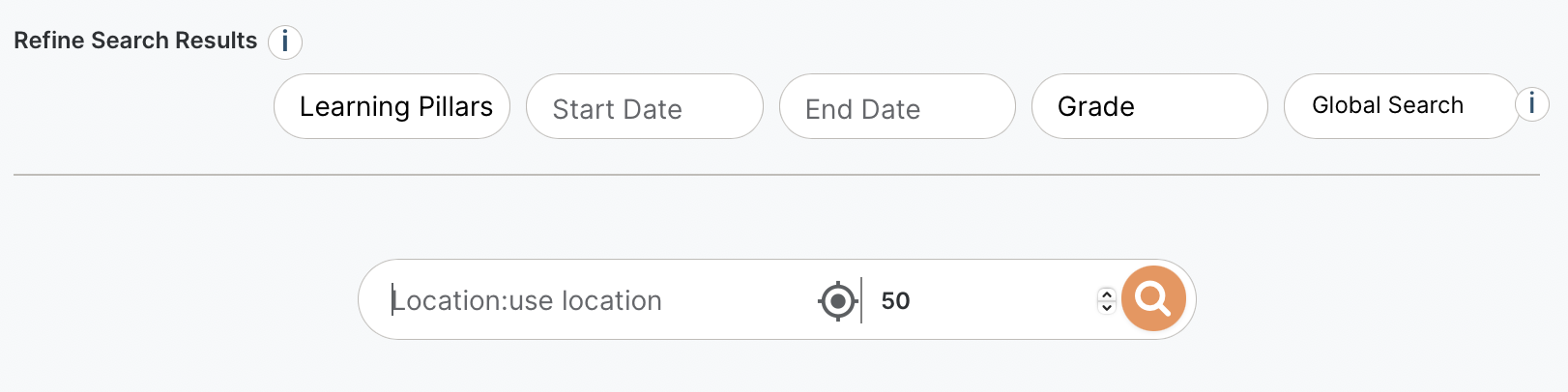Expand the Grade dropdown

coord(1148,106)
